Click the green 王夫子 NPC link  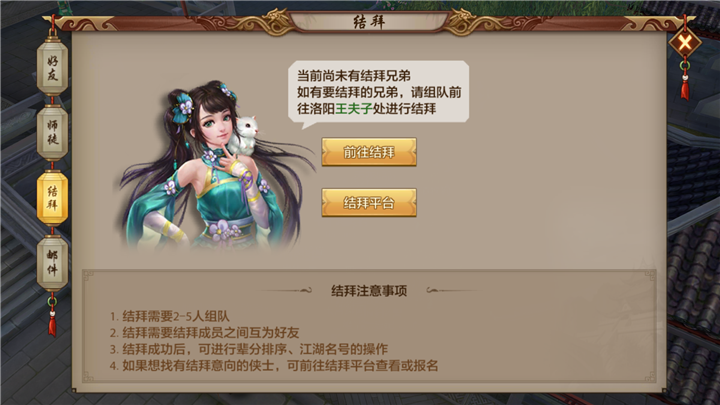pyautogui.click(x=354, y=109)
